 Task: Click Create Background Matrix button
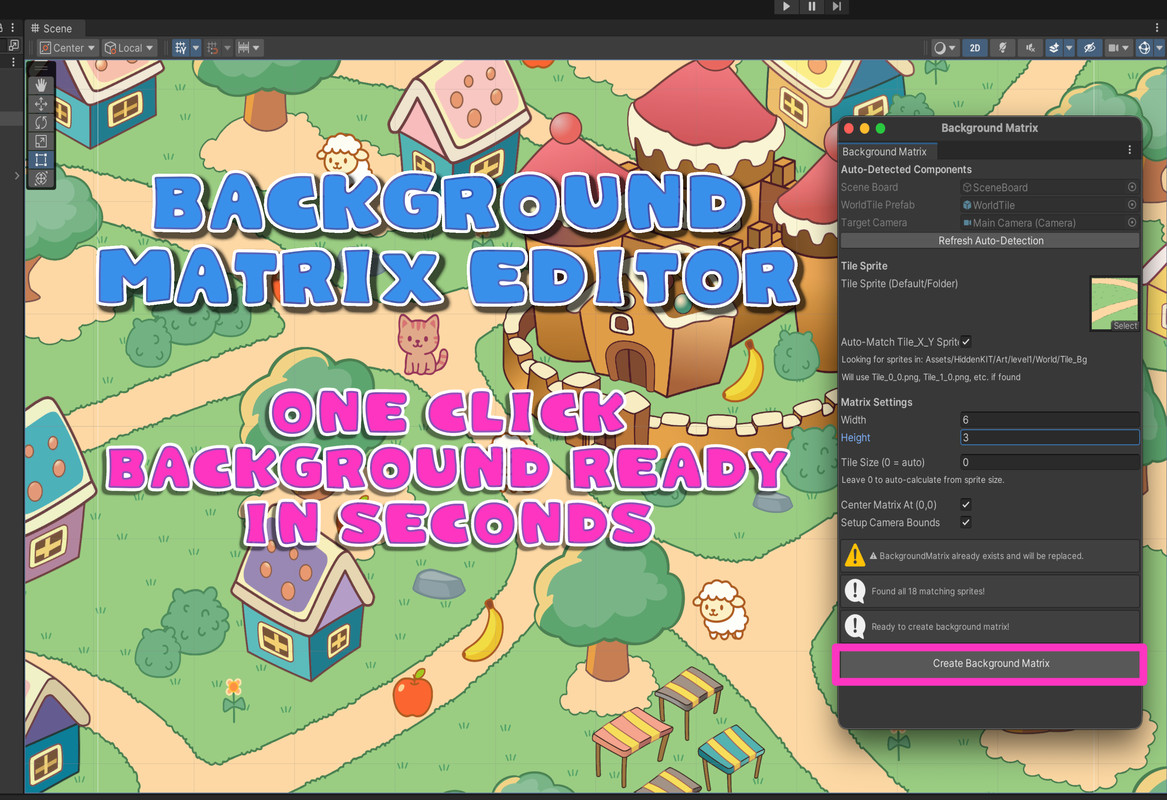(990, 664)
